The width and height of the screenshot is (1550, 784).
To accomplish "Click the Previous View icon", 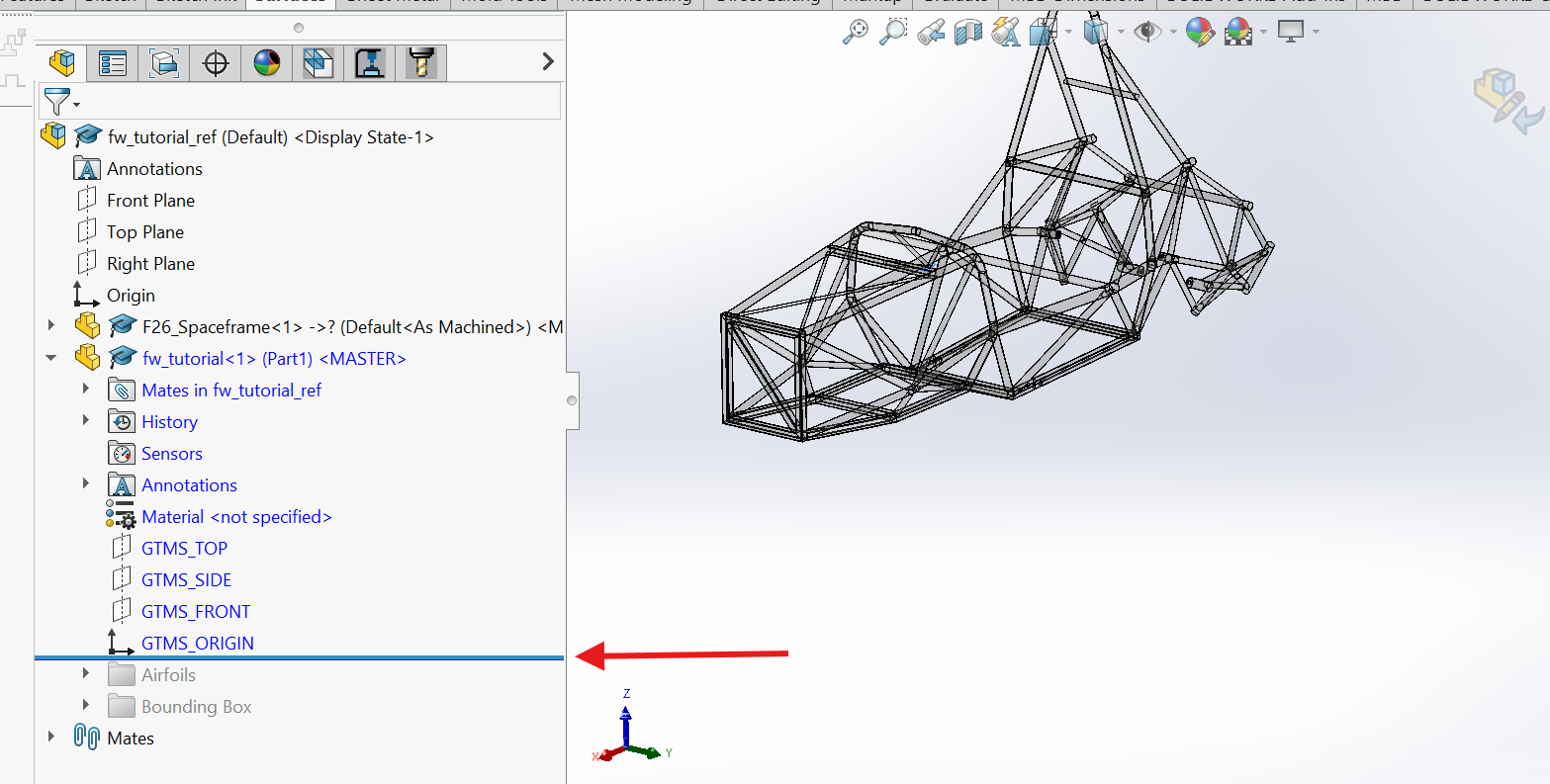I will [931, 32].
